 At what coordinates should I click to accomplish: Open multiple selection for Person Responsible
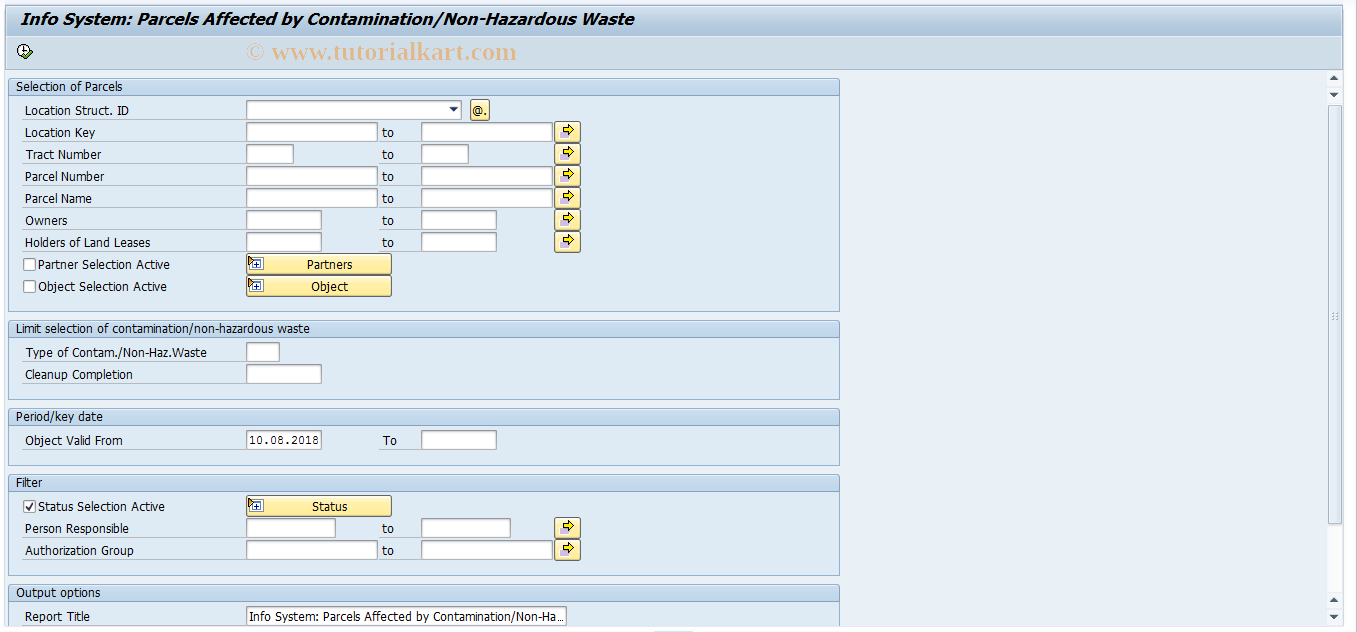click(567, 528)
